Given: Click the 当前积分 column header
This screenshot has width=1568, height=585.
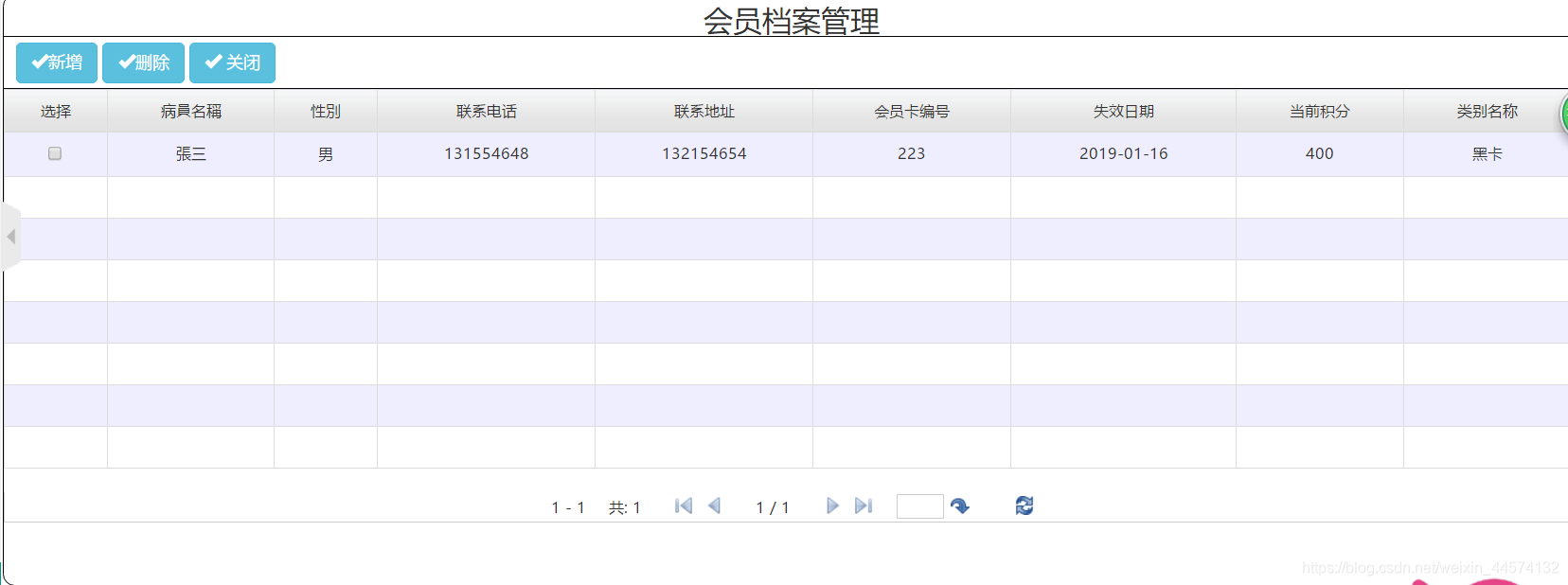Looking at the screenshot, I should [1320, 112].
